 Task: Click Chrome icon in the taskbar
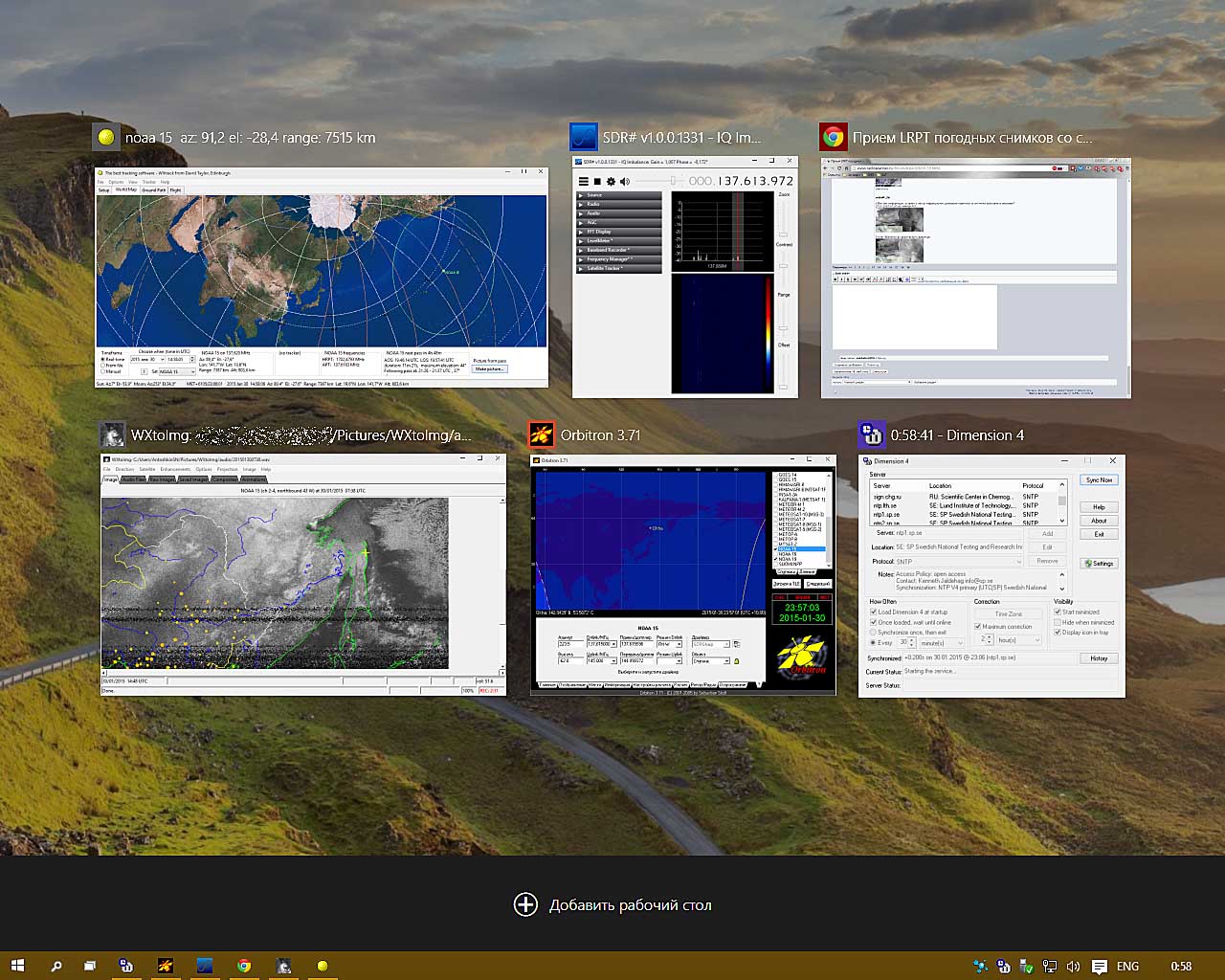point(244,966)
